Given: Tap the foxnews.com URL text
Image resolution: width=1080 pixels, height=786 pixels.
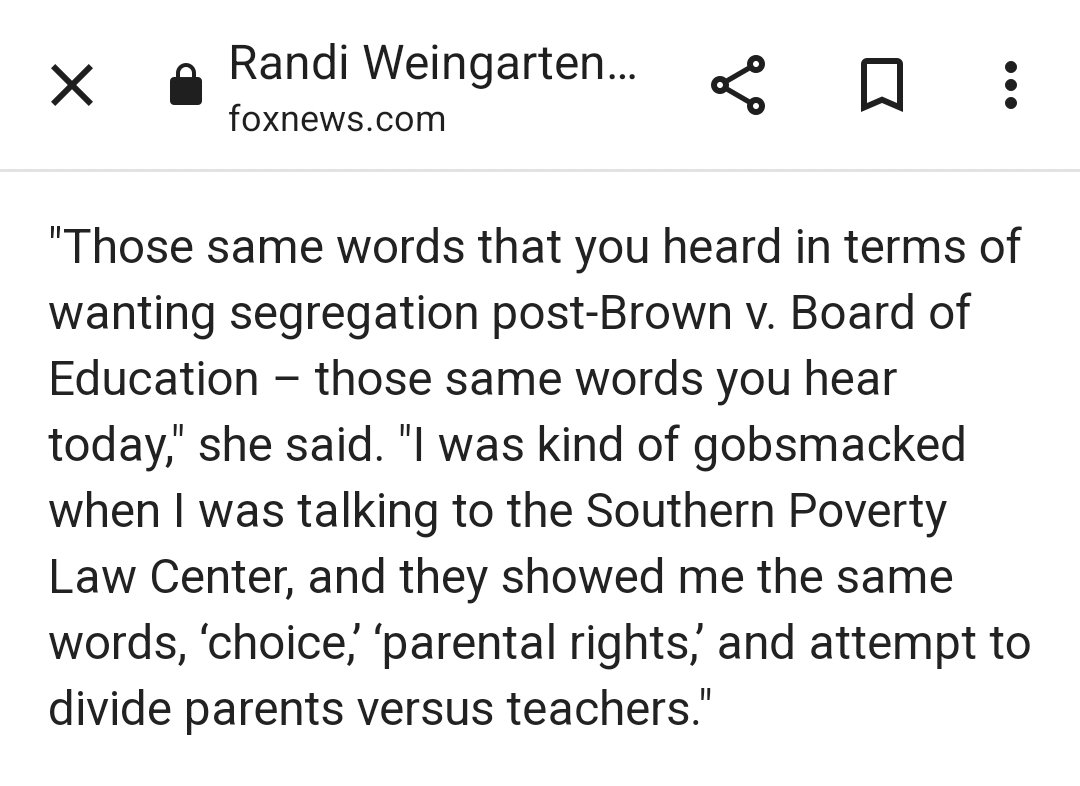Looking at the screenshot, I should point(337,119).
